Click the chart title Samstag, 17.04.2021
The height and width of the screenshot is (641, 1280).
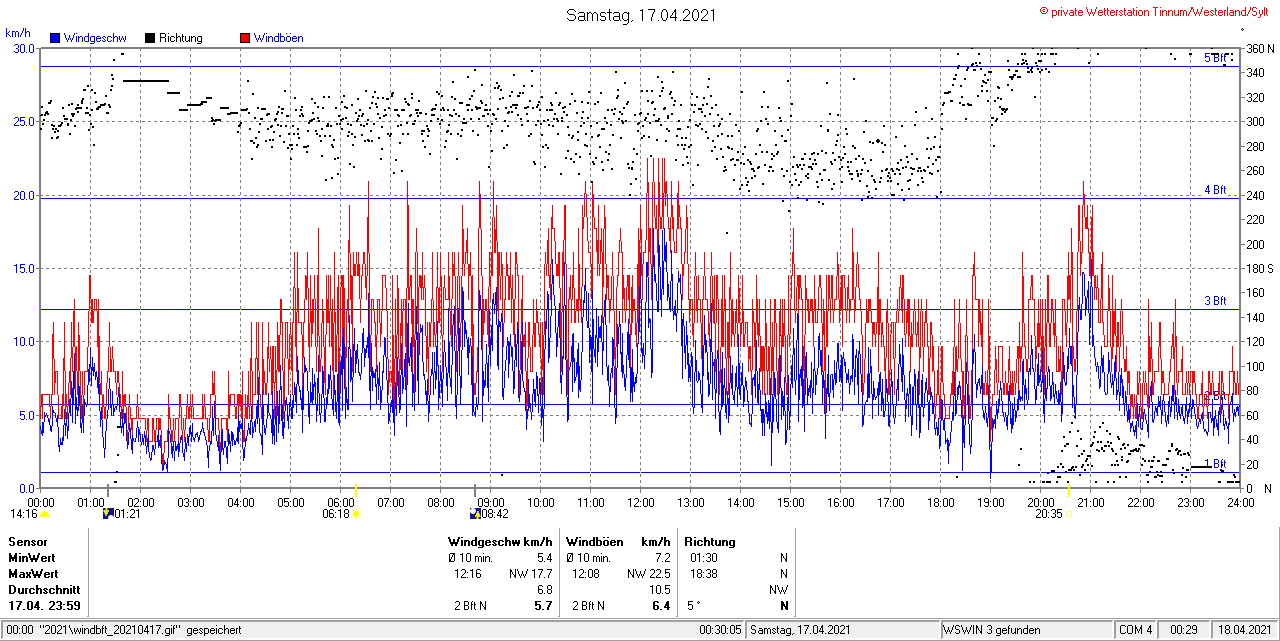point(641,15)
